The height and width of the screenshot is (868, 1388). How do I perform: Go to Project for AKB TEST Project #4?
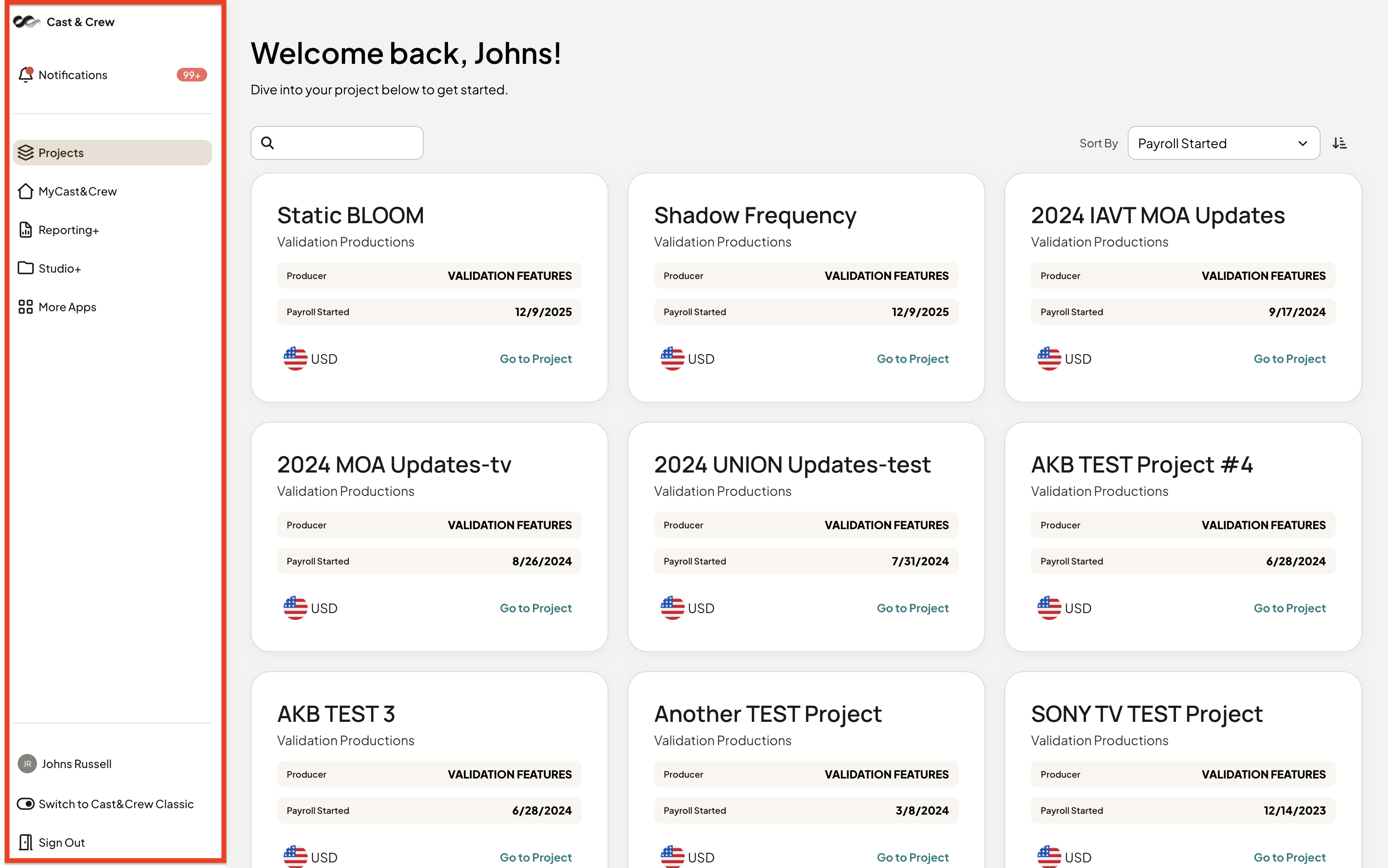point(1289,608)
